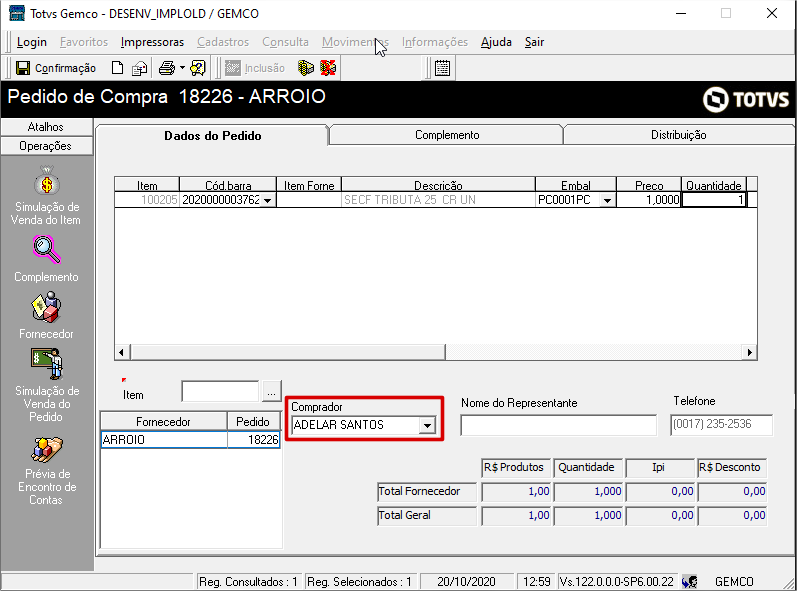Click the Item Forne cell in row
Screen dimensions: 797x591
[309, 200]
